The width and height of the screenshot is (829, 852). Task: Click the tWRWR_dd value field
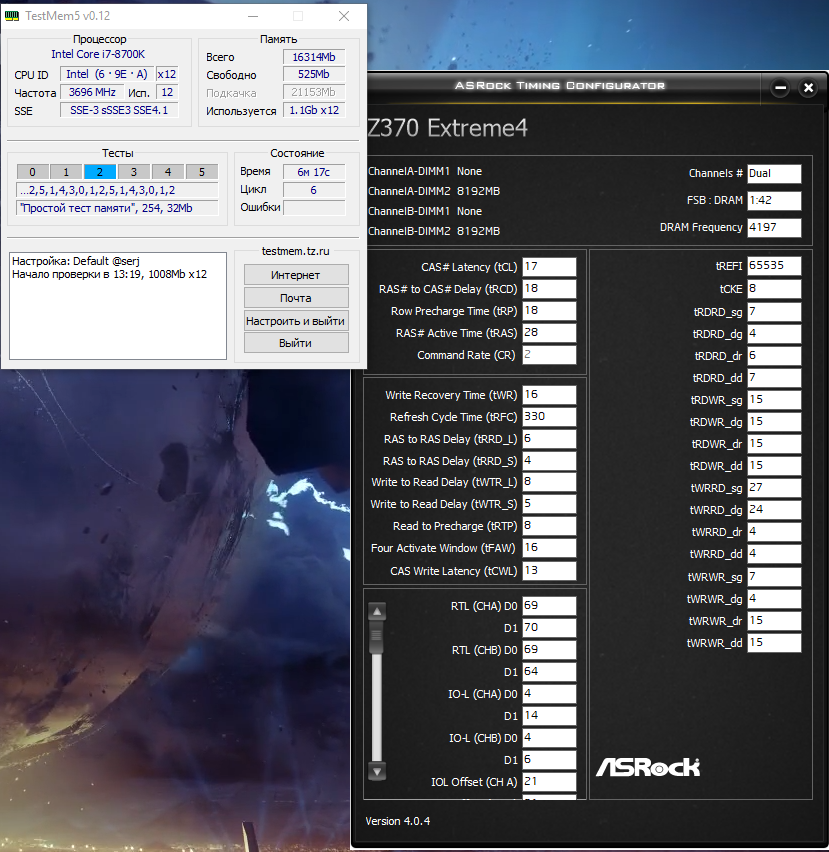774,643
